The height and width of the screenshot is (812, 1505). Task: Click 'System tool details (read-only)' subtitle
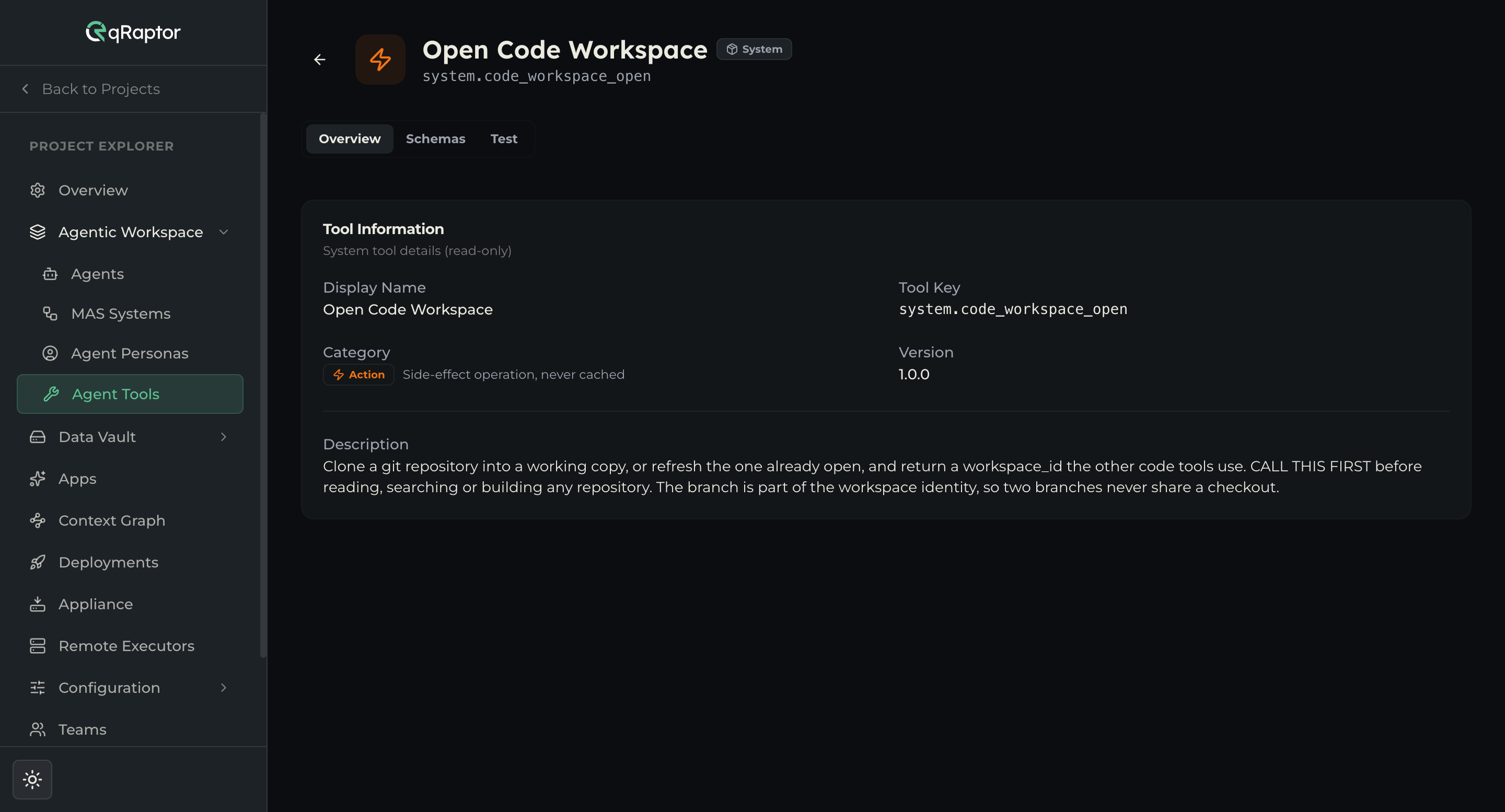(417, 251)
